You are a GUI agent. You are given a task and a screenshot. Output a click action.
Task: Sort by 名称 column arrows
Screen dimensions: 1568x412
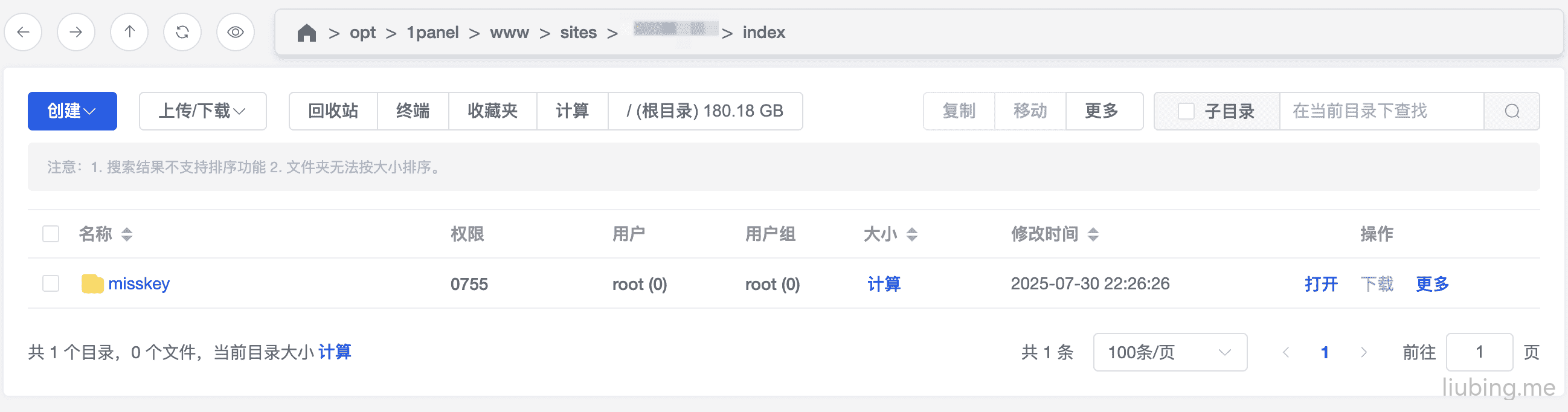tap(127, 234)
